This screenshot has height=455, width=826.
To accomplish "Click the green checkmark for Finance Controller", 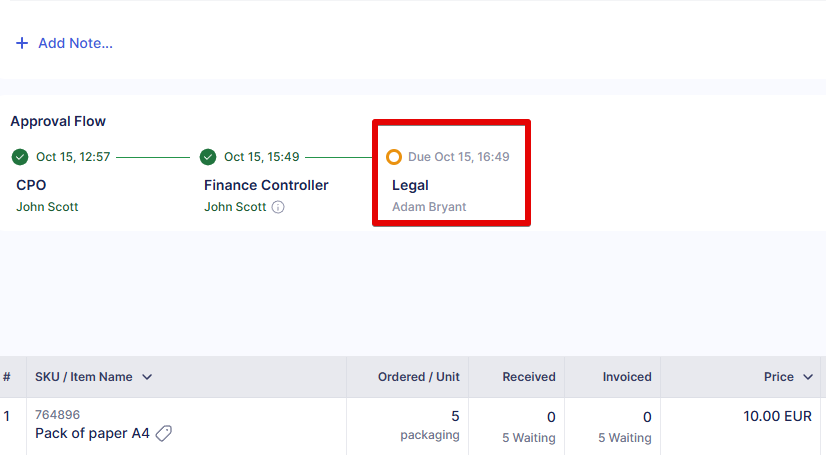I will point(208,157).
